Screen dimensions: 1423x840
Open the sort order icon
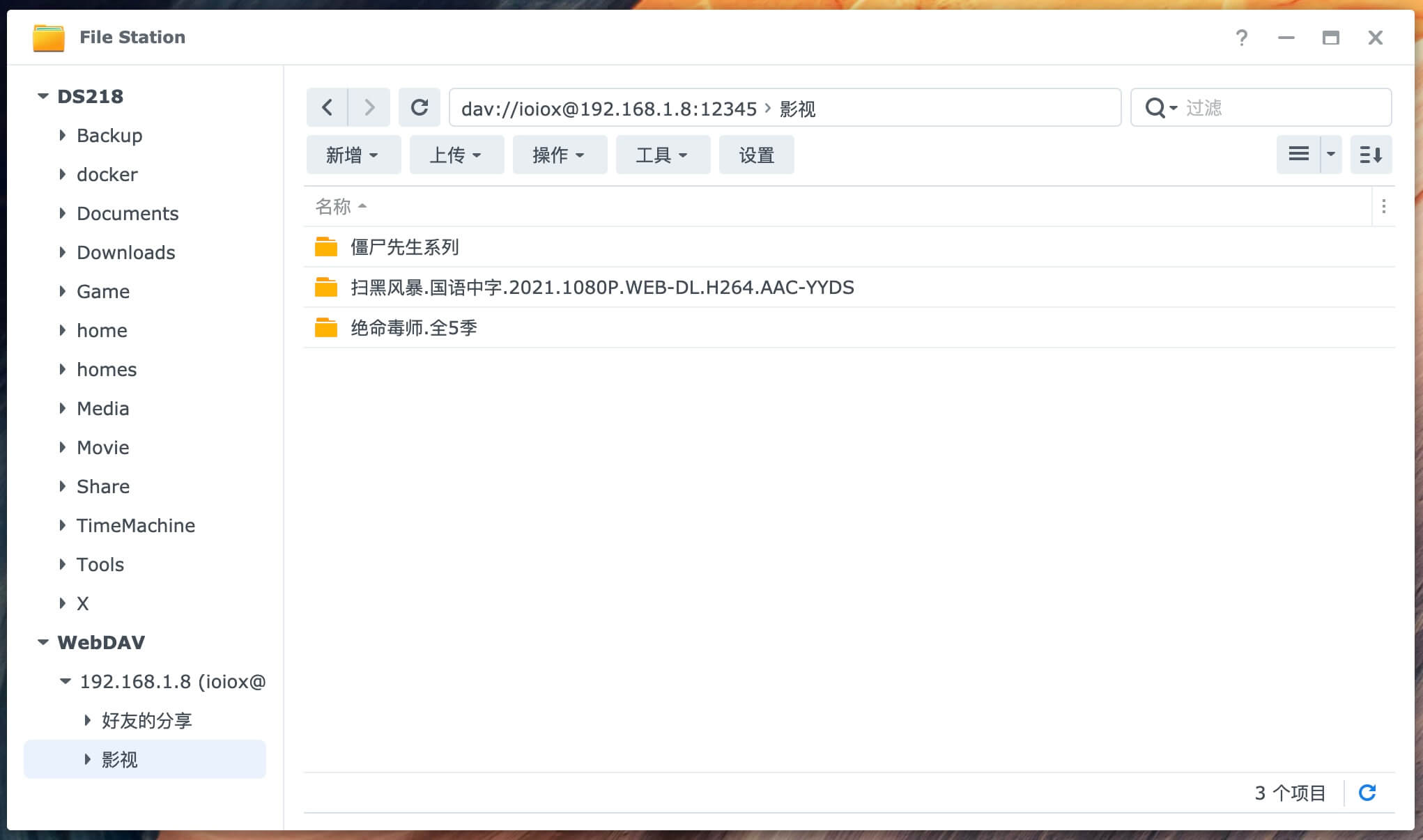[1371, 154]
